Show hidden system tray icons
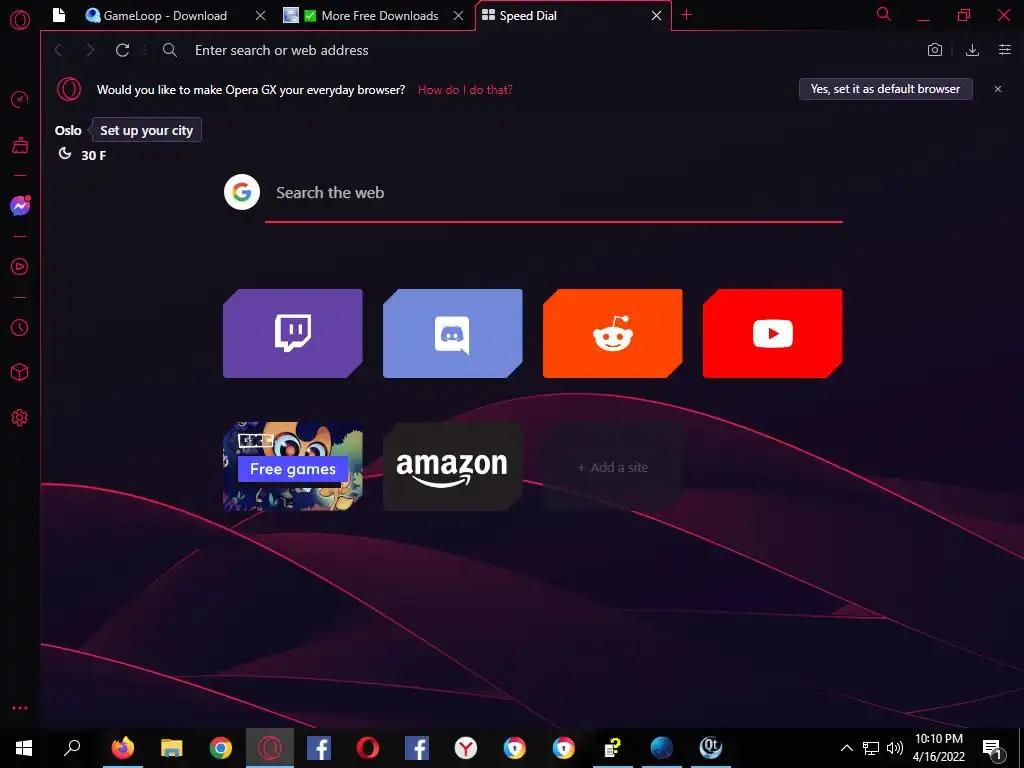The height and width of the screenshot is (768, 1024). pyautogui.click(x=846, y=748)
